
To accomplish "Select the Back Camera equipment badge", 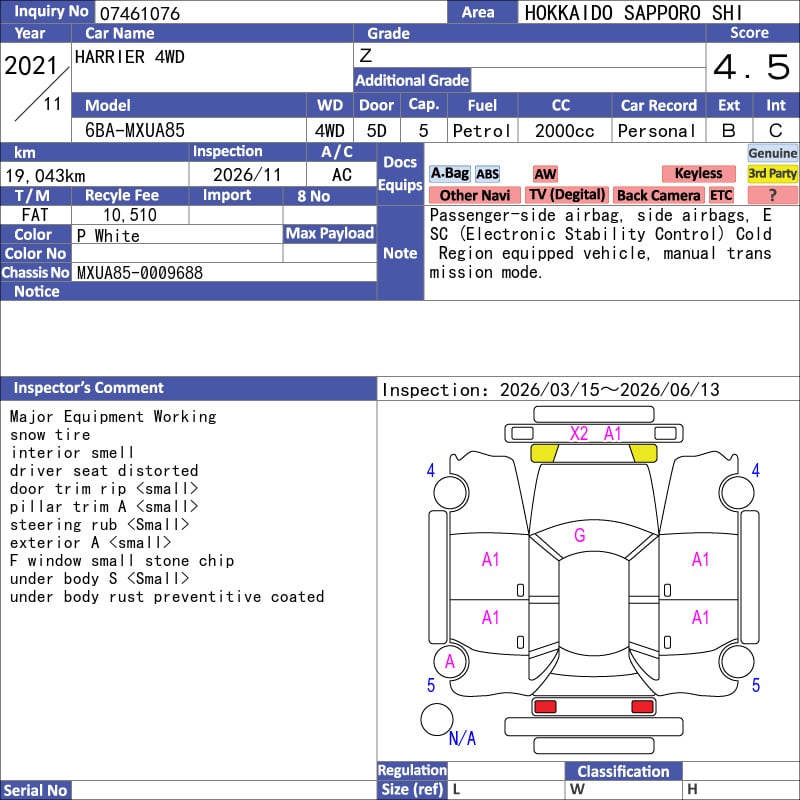I will [658, 195].
